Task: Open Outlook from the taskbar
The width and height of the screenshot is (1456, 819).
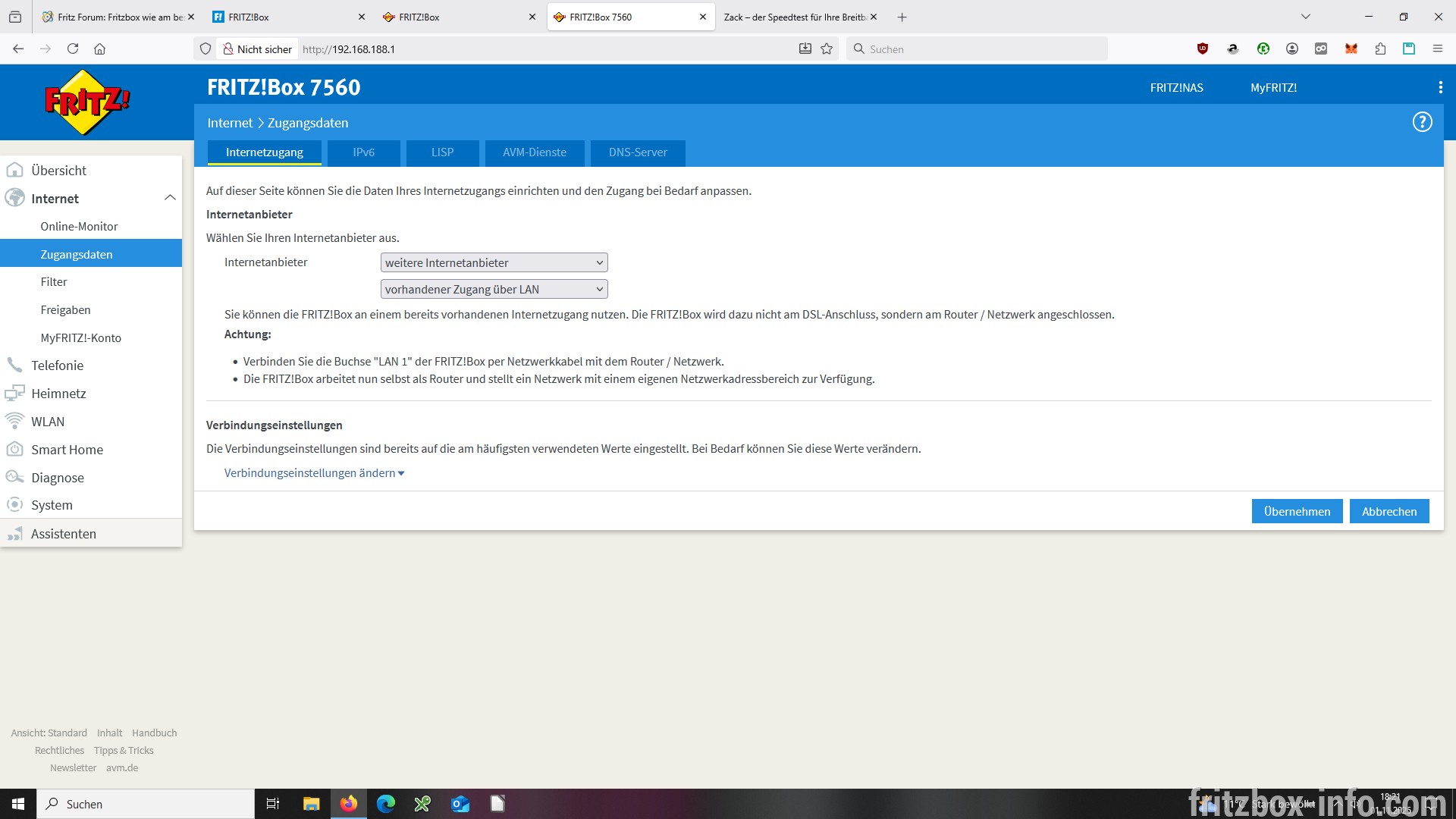Action: pos(460,804)
